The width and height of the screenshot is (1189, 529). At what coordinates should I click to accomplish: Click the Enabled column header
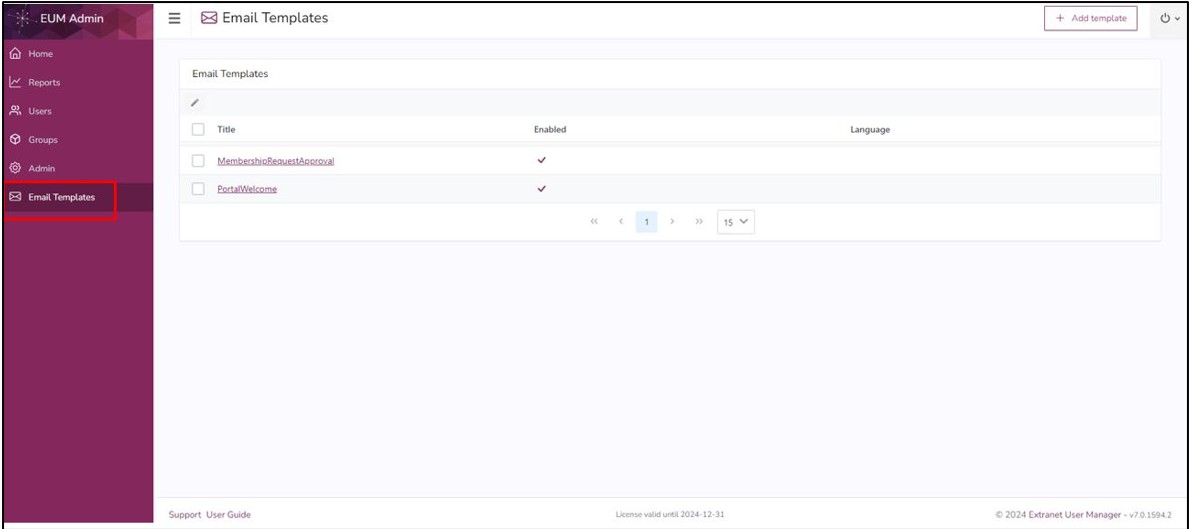tap(550, 130)
